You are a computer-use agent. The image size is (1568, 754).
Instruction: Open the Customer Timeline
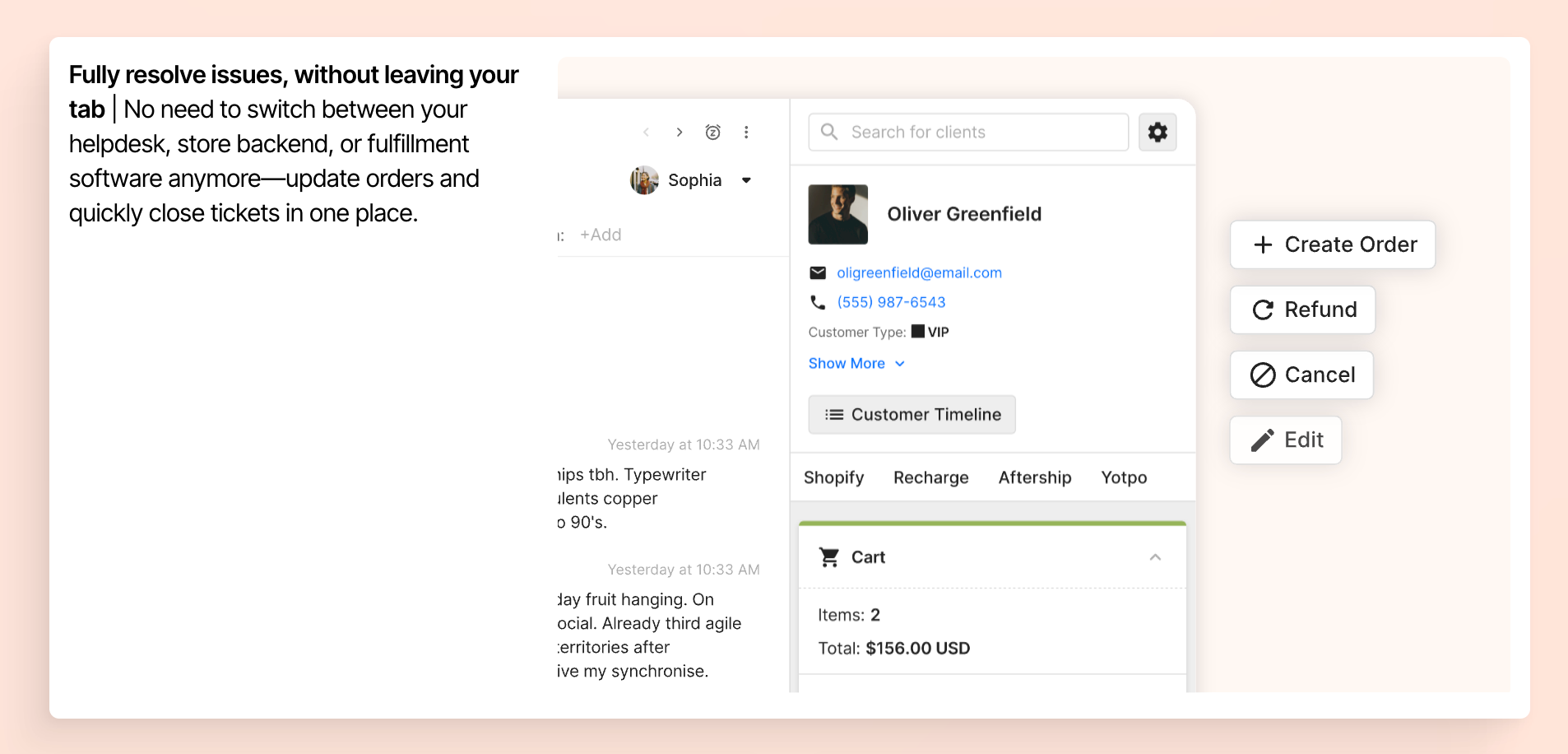912,415
